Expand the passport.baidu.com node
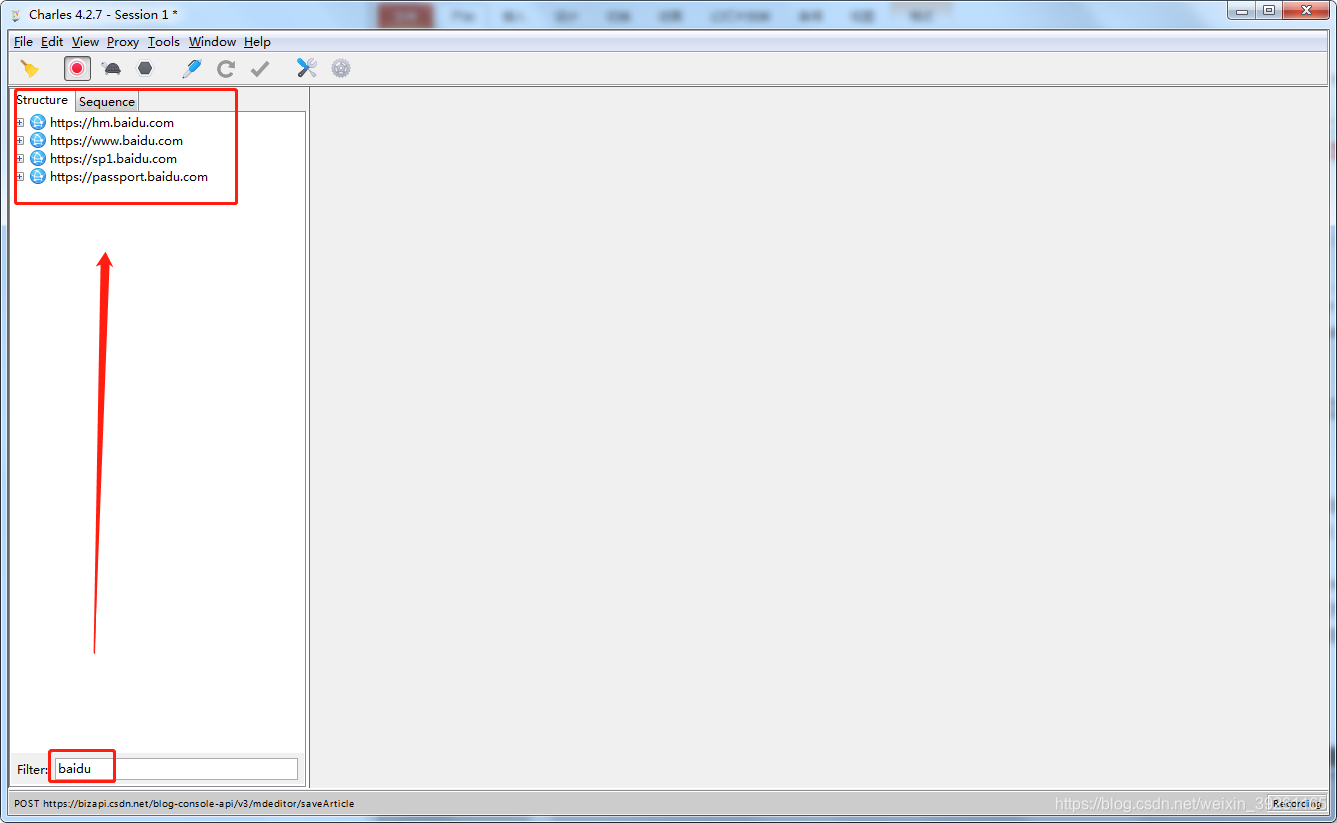This screenshot has height=823, width=1337. [x=20, y=177]
